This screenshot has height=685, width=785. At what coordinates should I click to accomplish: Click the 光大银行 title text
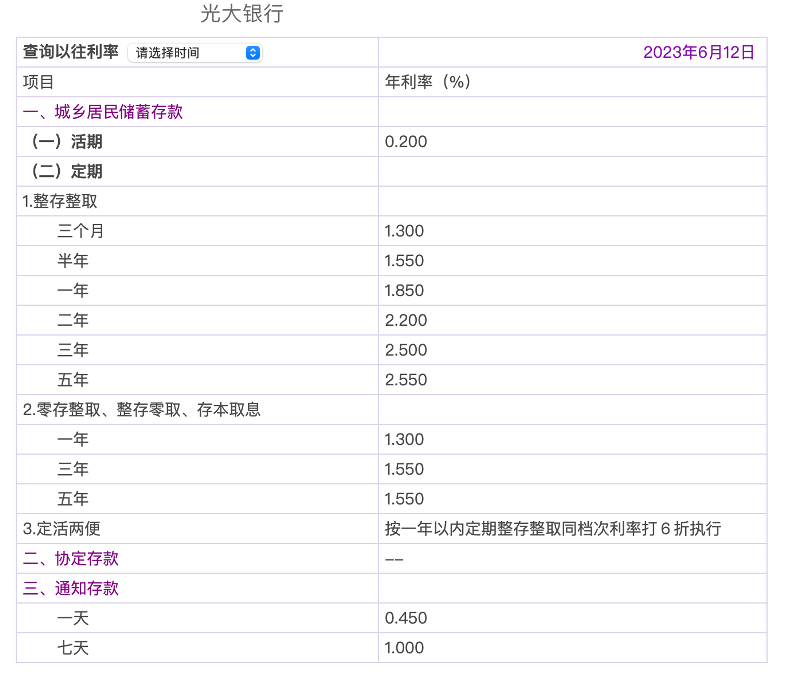[242, 14]
